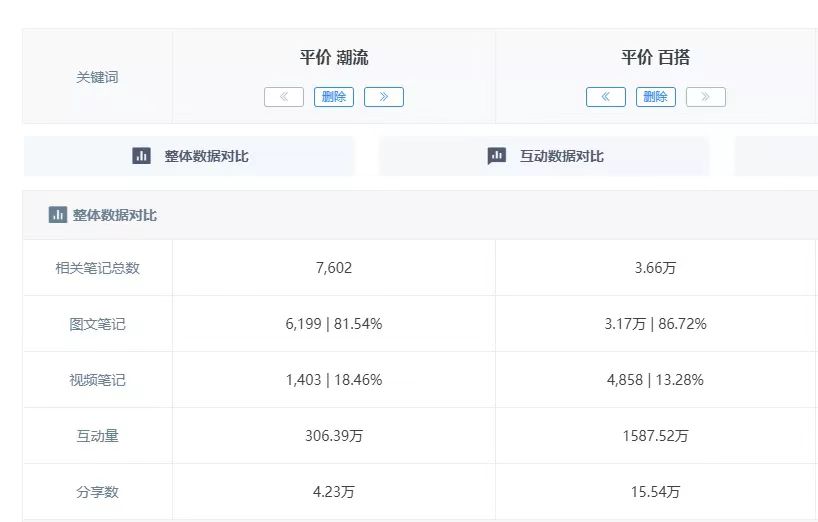This screenshot has height=522, width=818.
Task: Delete the 平价 百搭 keyword
Action: [656, 97]
